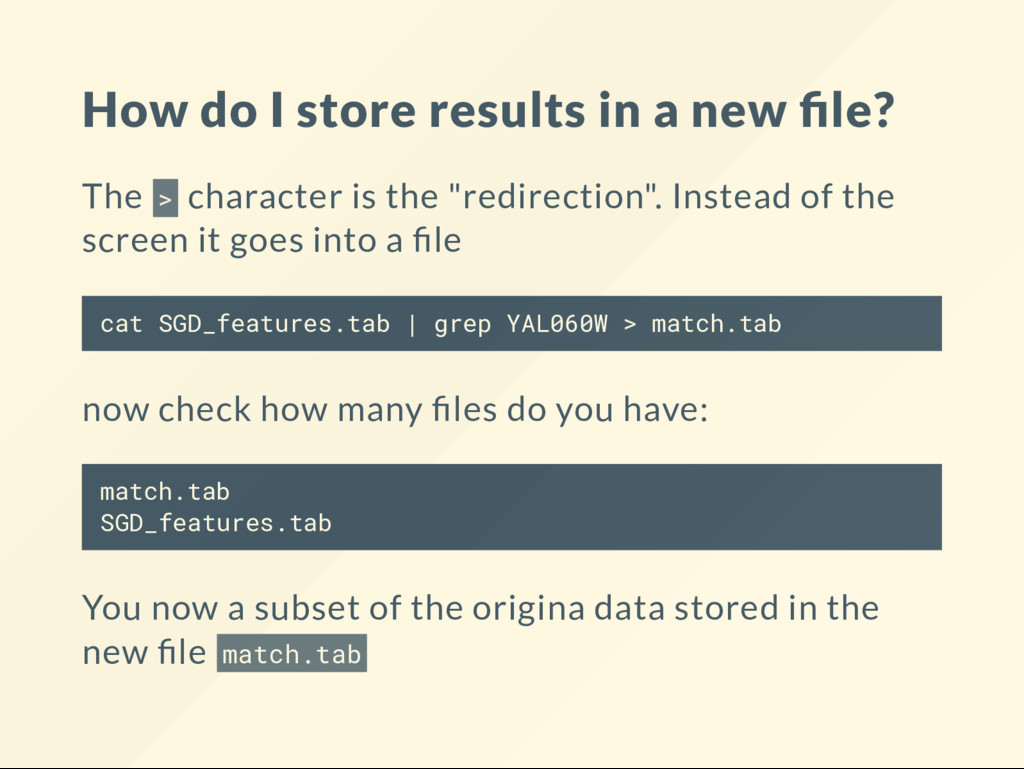This screenshot has width=1024, height=769.
Task: Click the highlighted match.tab inline code at bottom
Action: coord(292,653)
